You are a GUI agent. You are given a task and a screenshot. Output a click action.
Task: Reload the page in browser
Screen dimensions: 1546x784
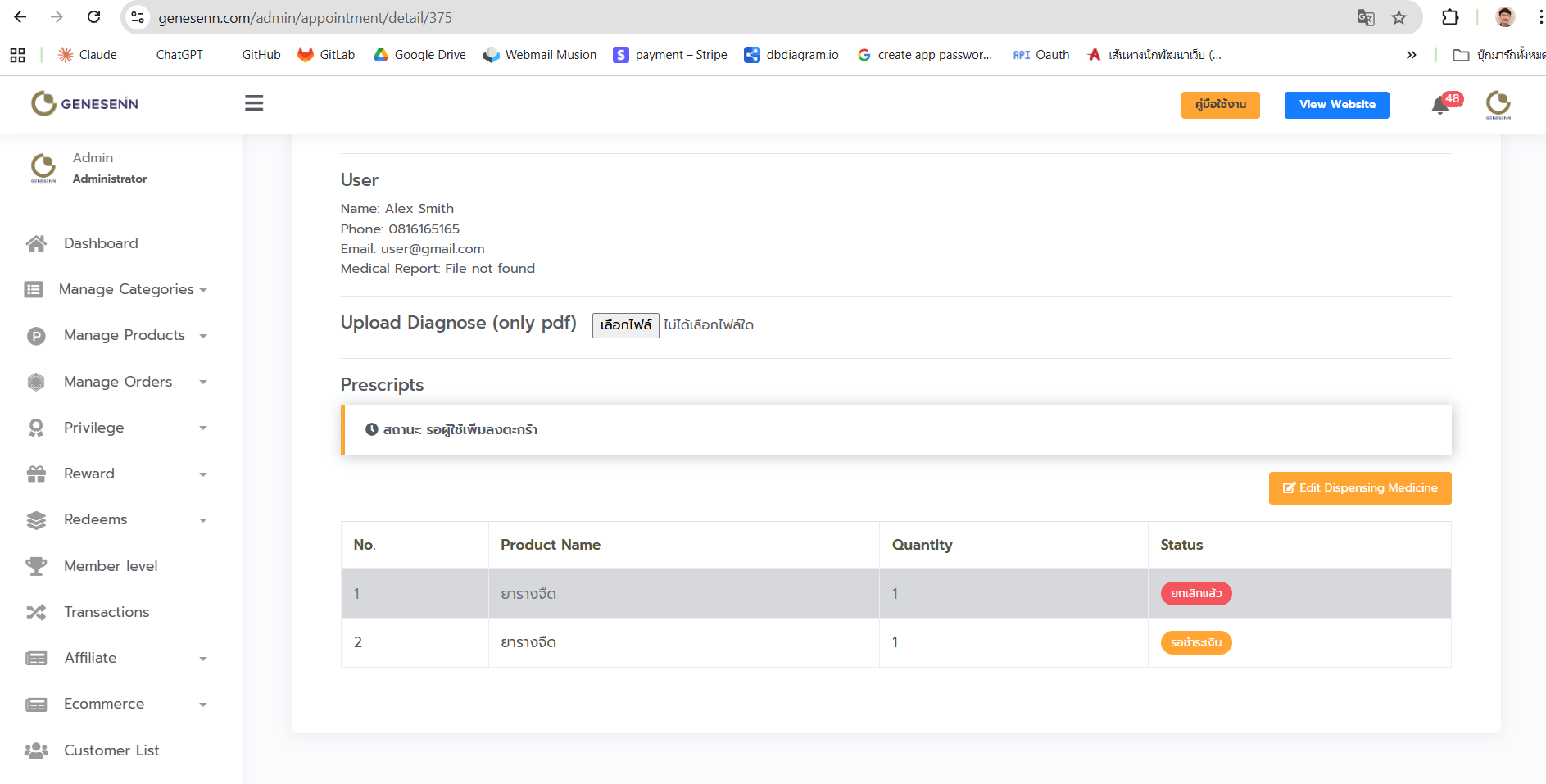(94, 17)
